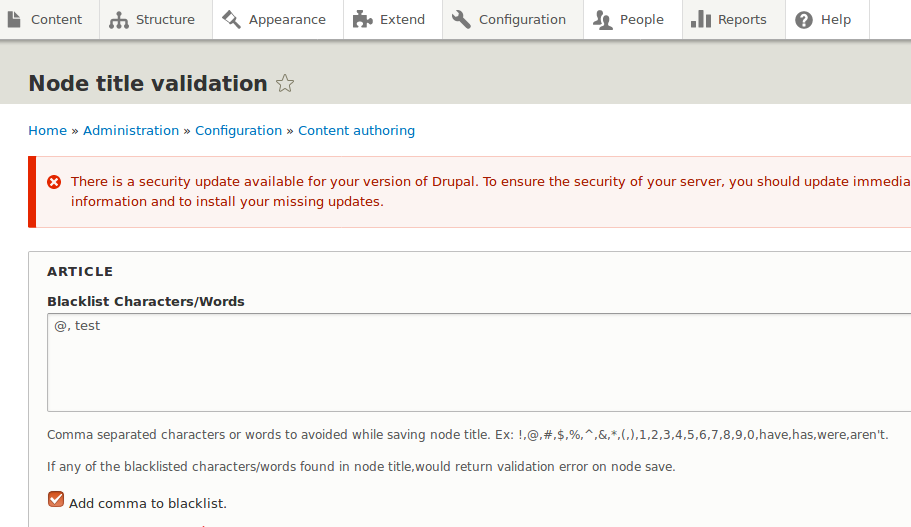Screen dimensions: 911x527
Task: Open the Structure menu
Action: click(166, 19)
